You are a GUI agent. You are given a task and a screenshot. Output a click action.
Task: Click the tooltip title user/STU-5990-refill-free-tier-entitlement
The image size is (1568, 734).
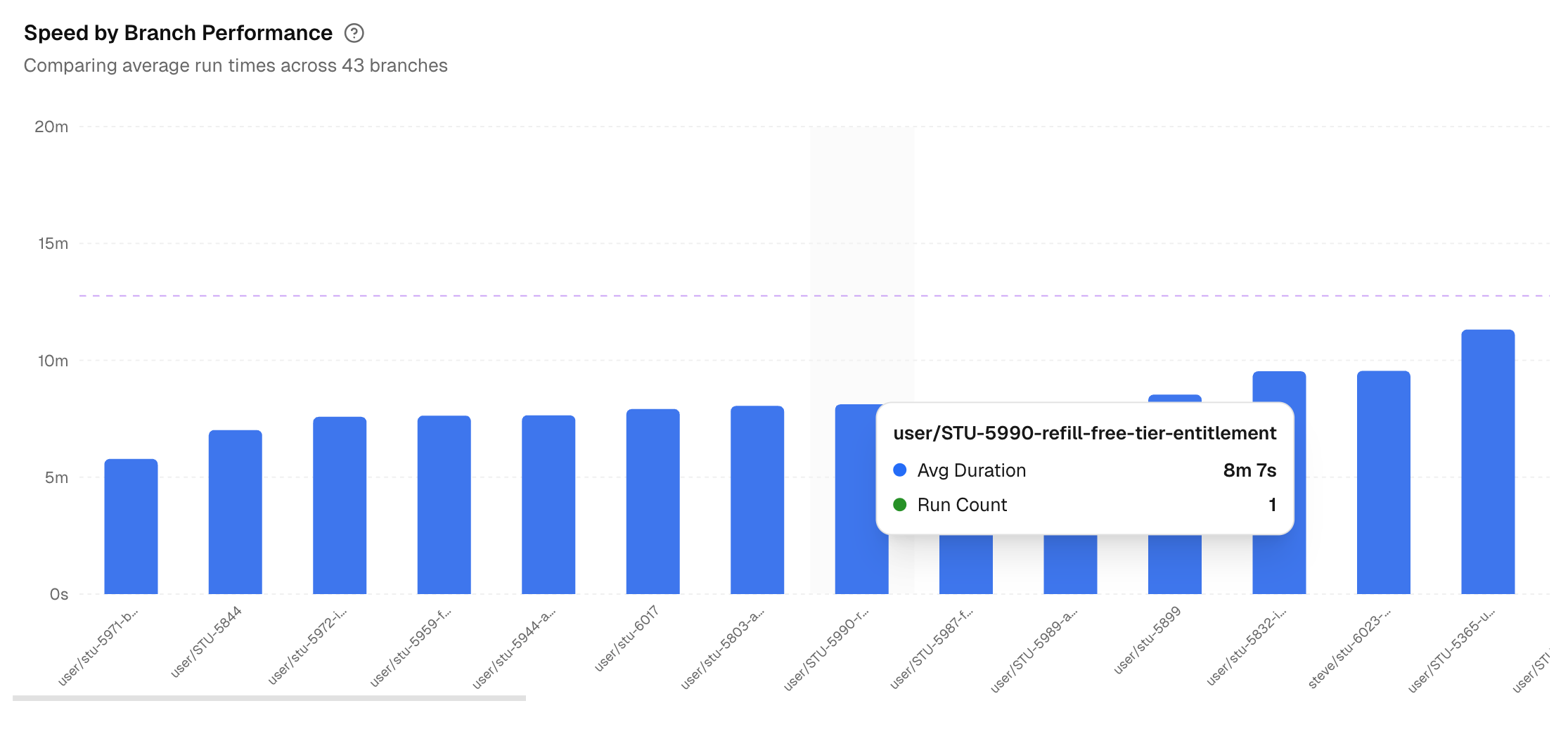pyautogui.click(x=1084, y=433)
